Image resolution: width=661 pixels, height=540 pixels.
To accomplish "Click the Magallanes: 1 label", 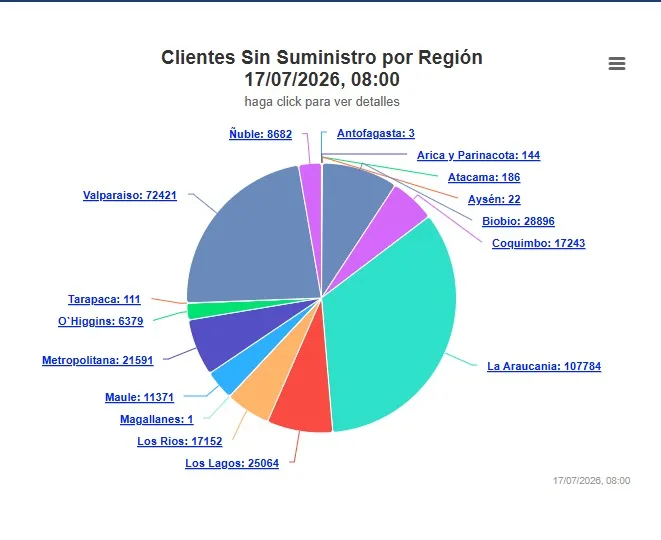I will pyautogui.click(x=156, y=419).
